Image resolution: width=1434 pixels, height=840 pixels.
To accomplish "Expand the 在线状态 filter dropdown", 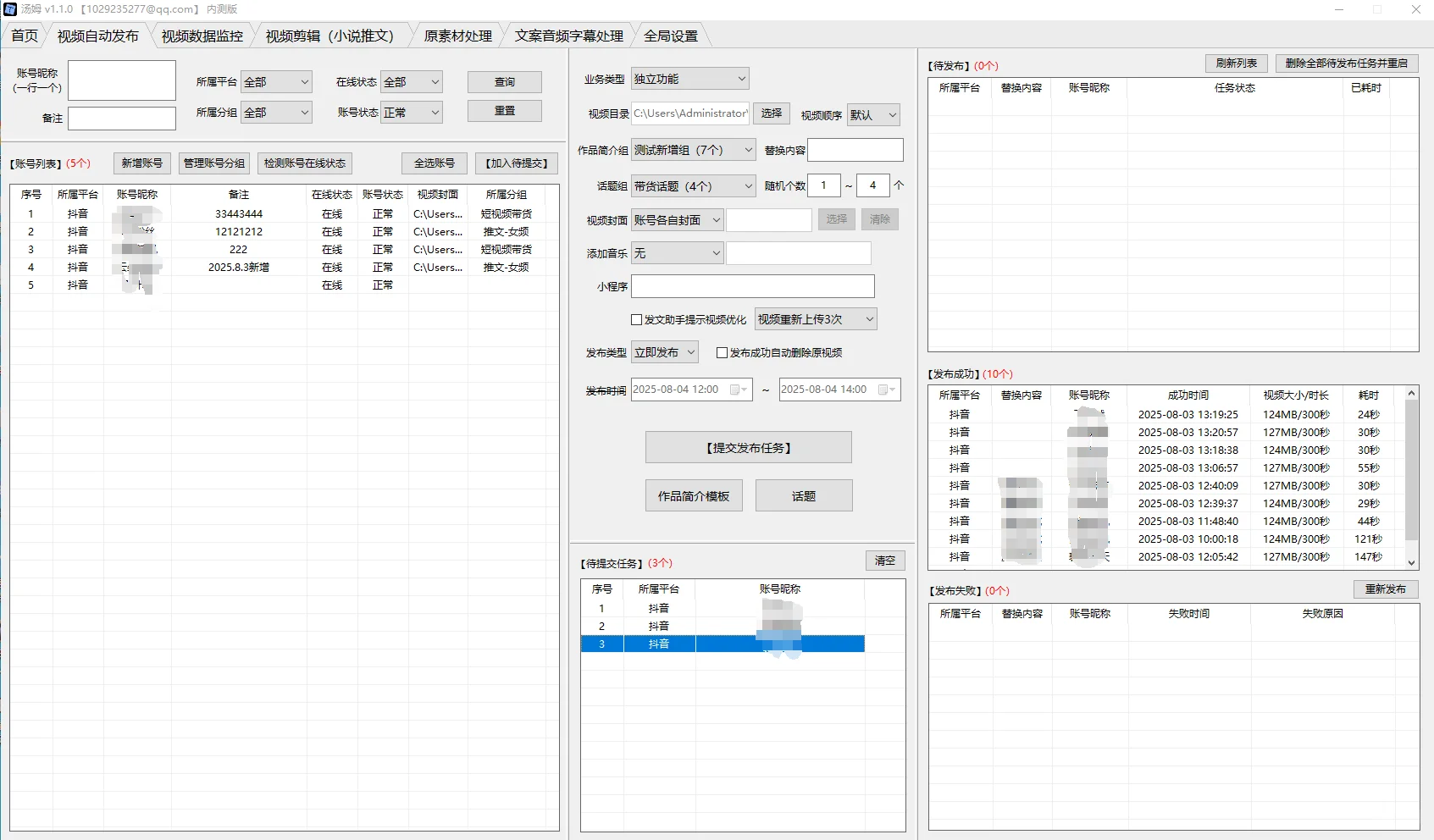I will (x=412, y=82).
